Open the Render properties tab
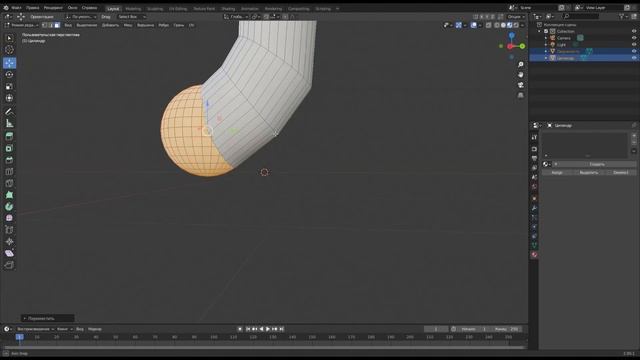Image resolution: width=640 pixels, height=360 pixels. (x=534, y=149)
